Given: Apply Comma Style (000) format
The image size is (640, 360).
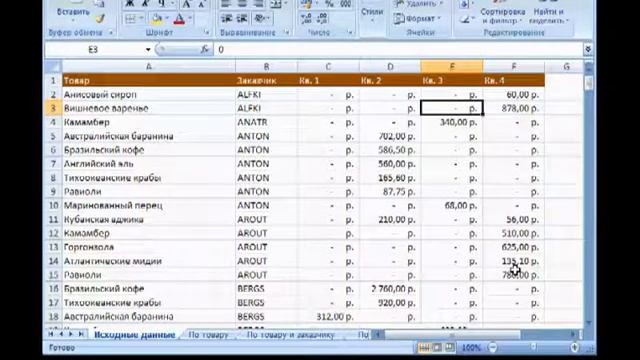Looking at the screenshot, I should click(346, 4).
